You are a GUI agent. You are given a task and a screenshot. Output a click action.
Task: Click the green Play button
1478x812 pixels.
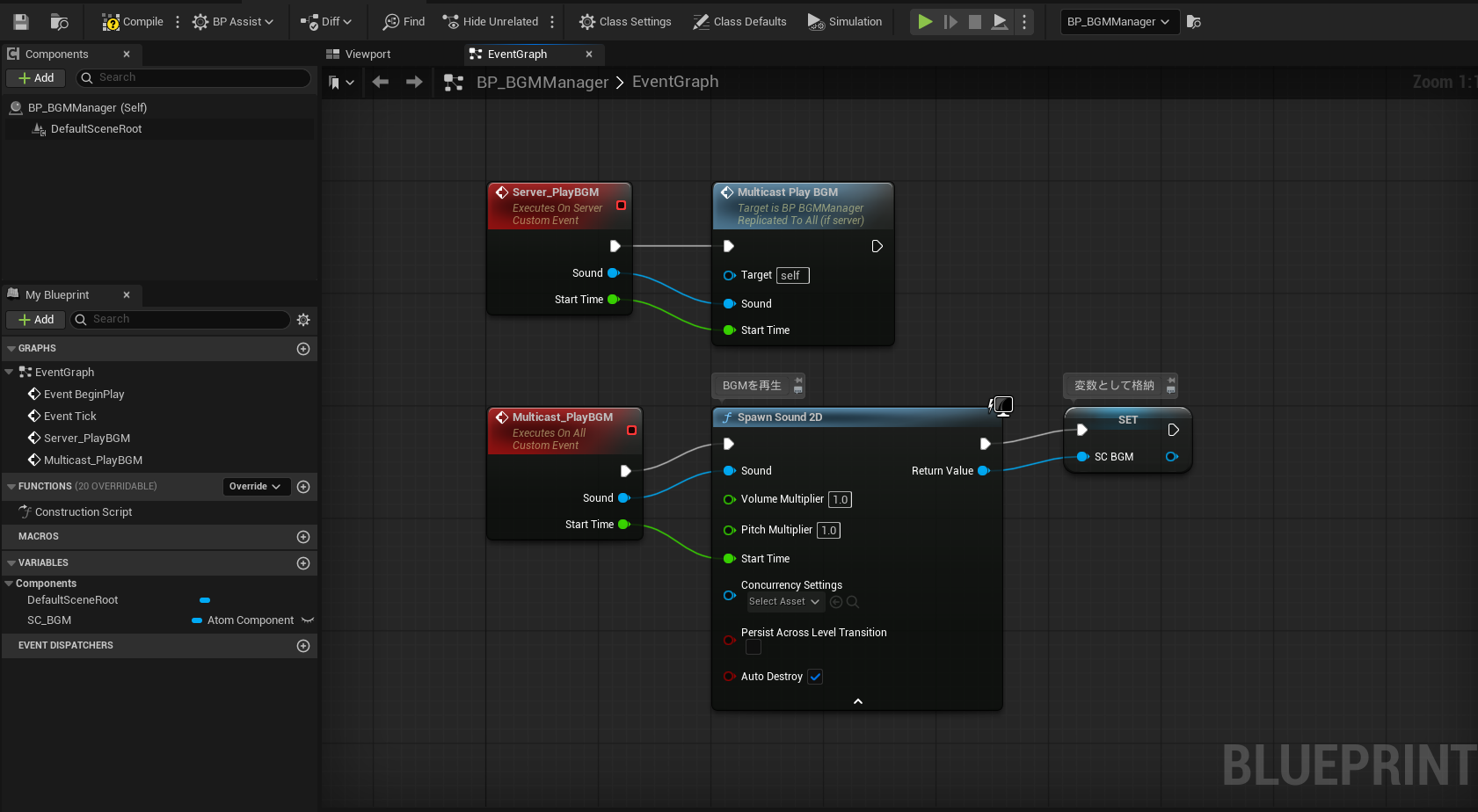click(925, 22)
